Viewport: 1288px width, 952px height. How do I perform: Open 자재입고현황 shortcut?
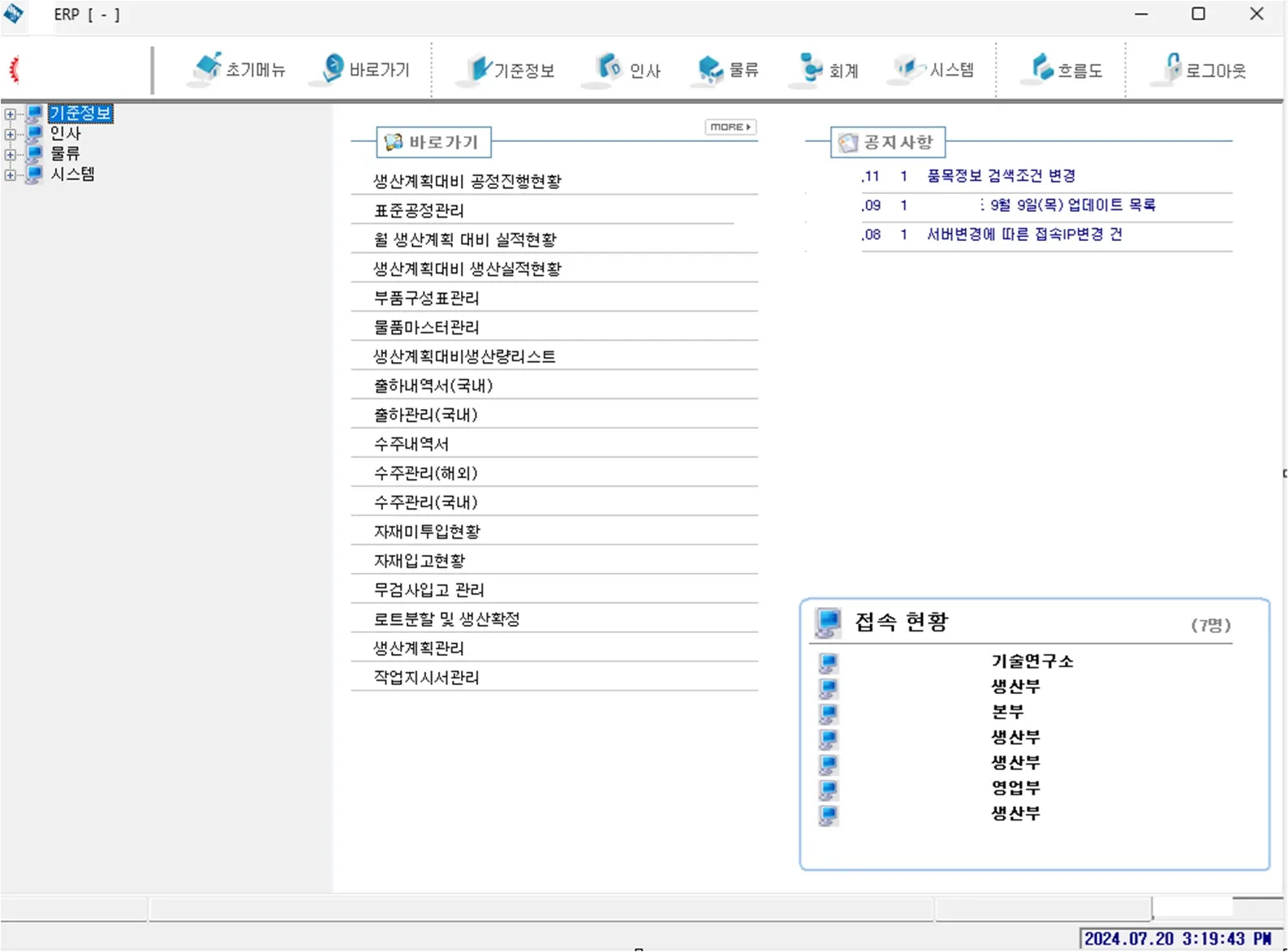(420, 561)
